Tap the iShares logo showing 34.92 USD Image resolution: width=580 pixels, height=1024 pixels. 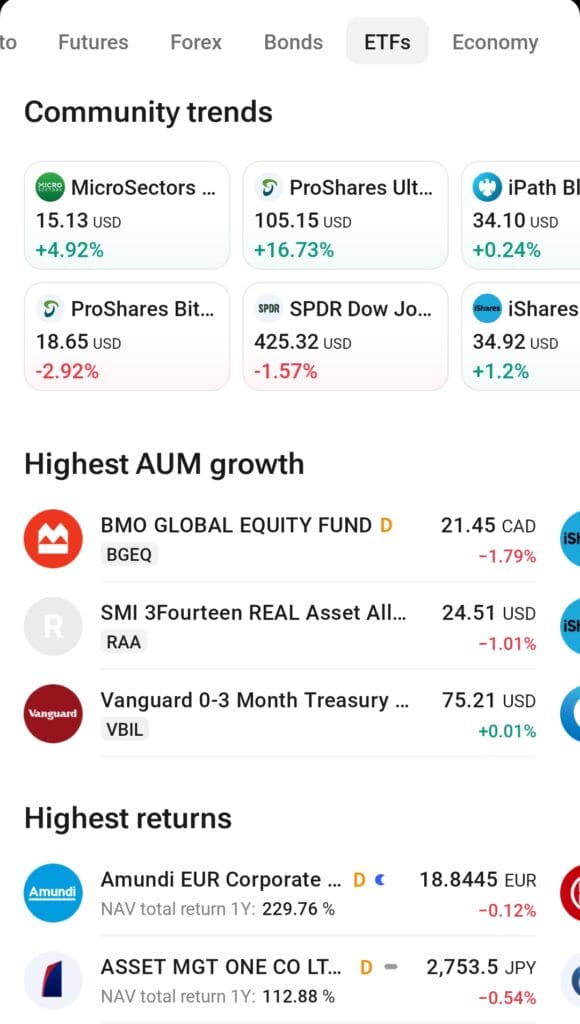point(487,309)
